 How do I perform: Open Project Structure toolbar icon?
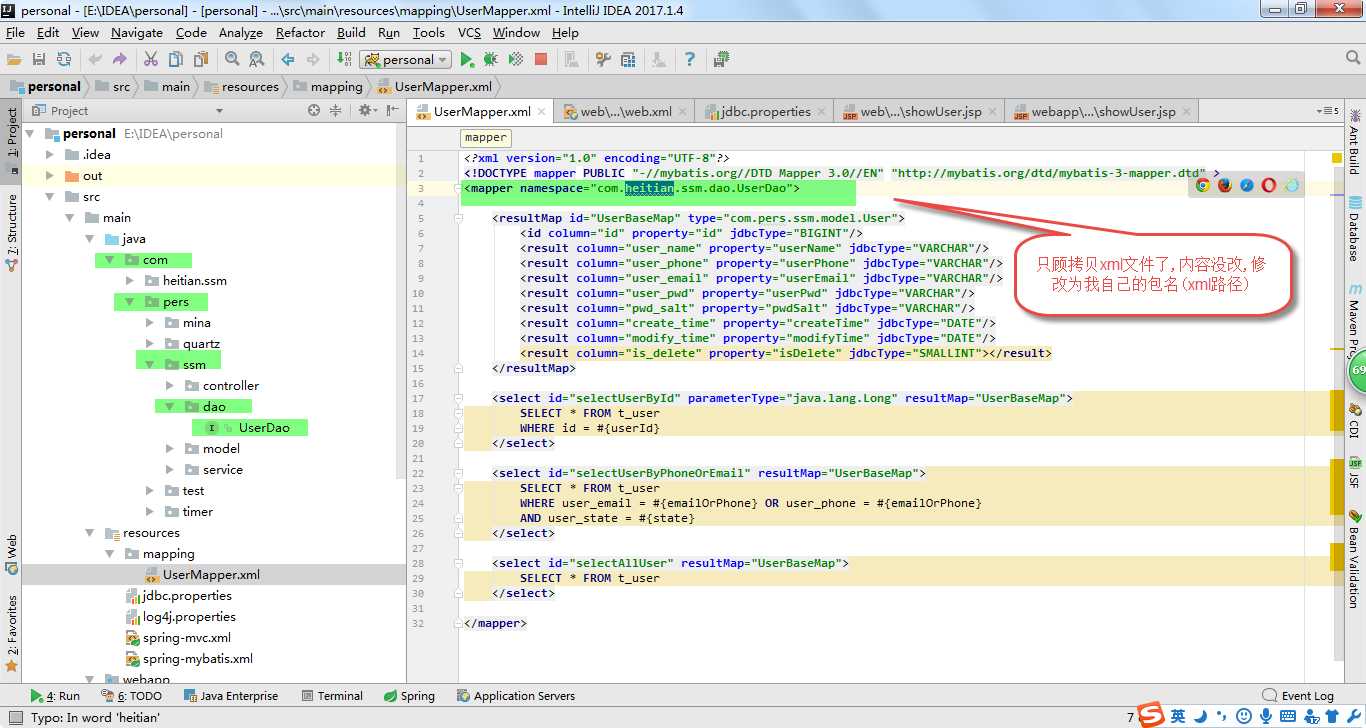628,60
